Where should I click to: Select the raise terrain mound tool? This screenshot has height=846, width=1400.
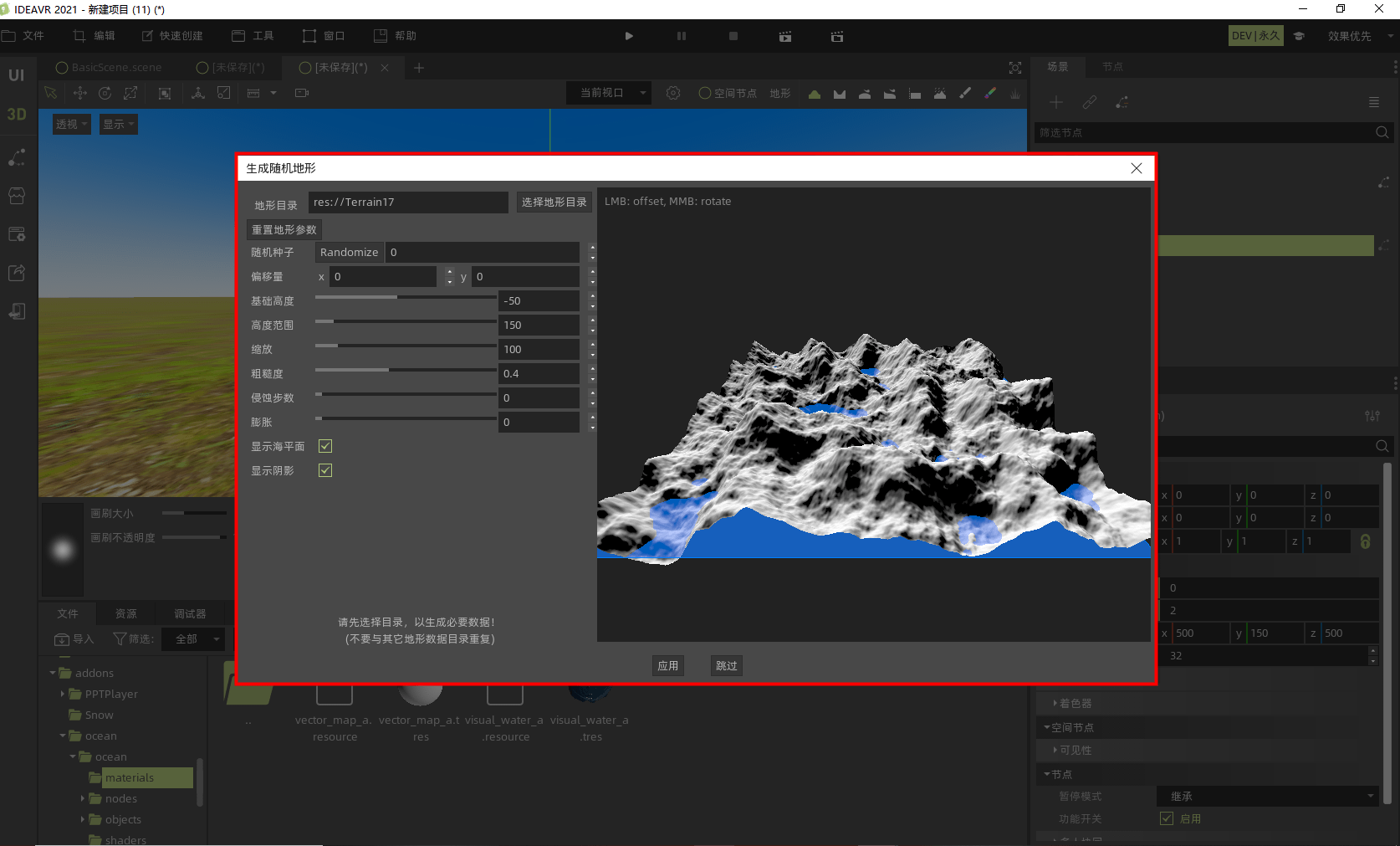click(815, 94)
